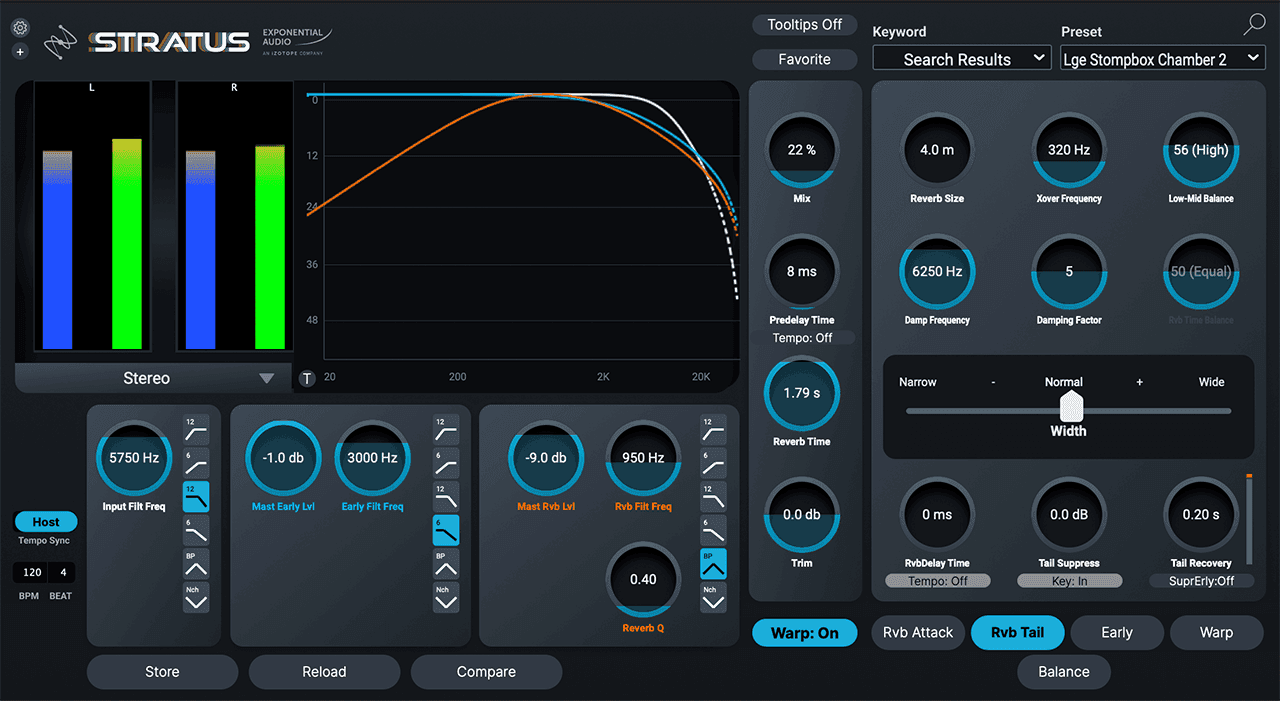1280x701 pixels.
Task: Switch to the Rvb Attack tab
Action: (x=918, y=633)
